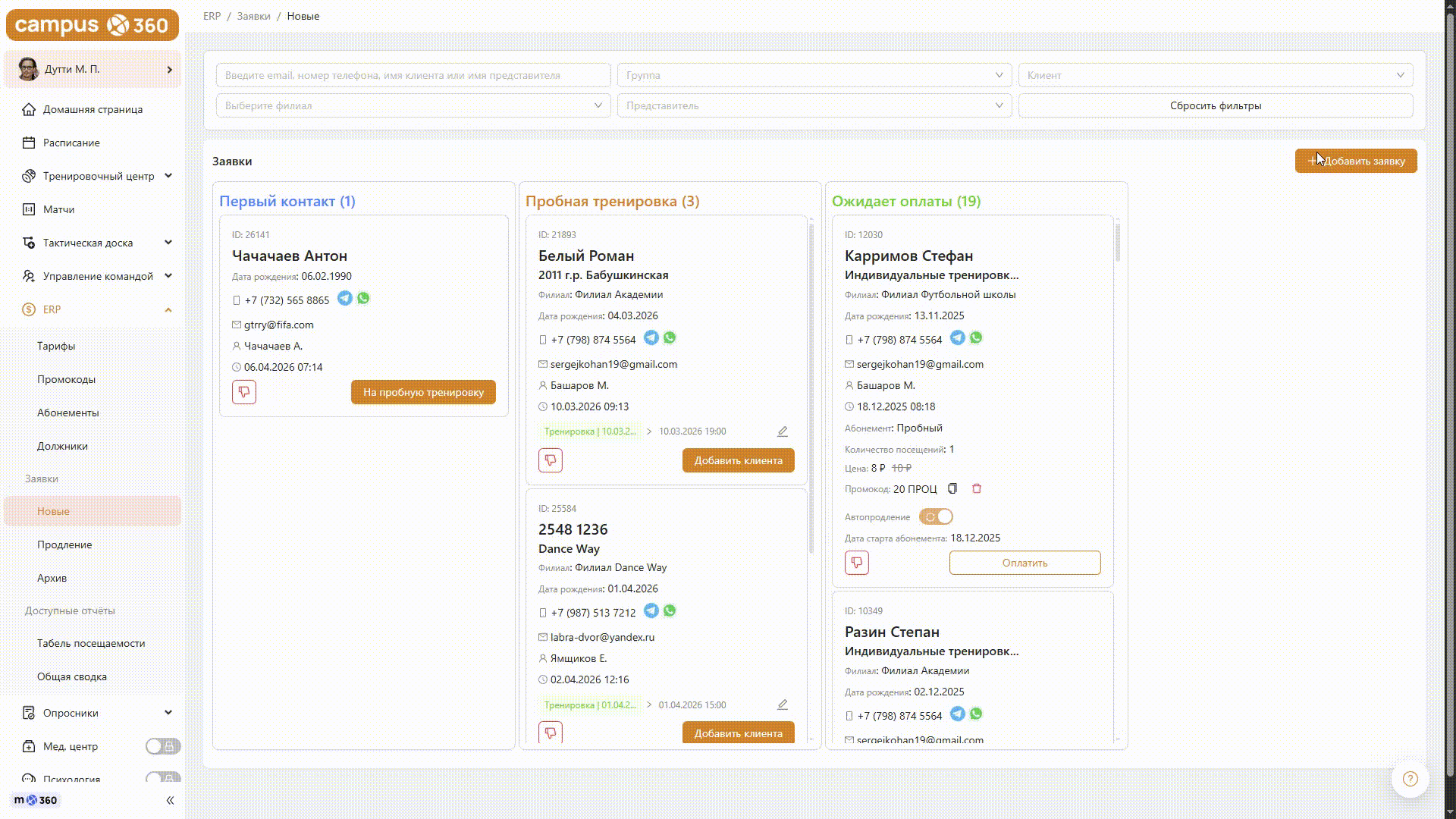Enable the Психология toggle
This screenshot has height=819, width=1456.
(163, 777)
